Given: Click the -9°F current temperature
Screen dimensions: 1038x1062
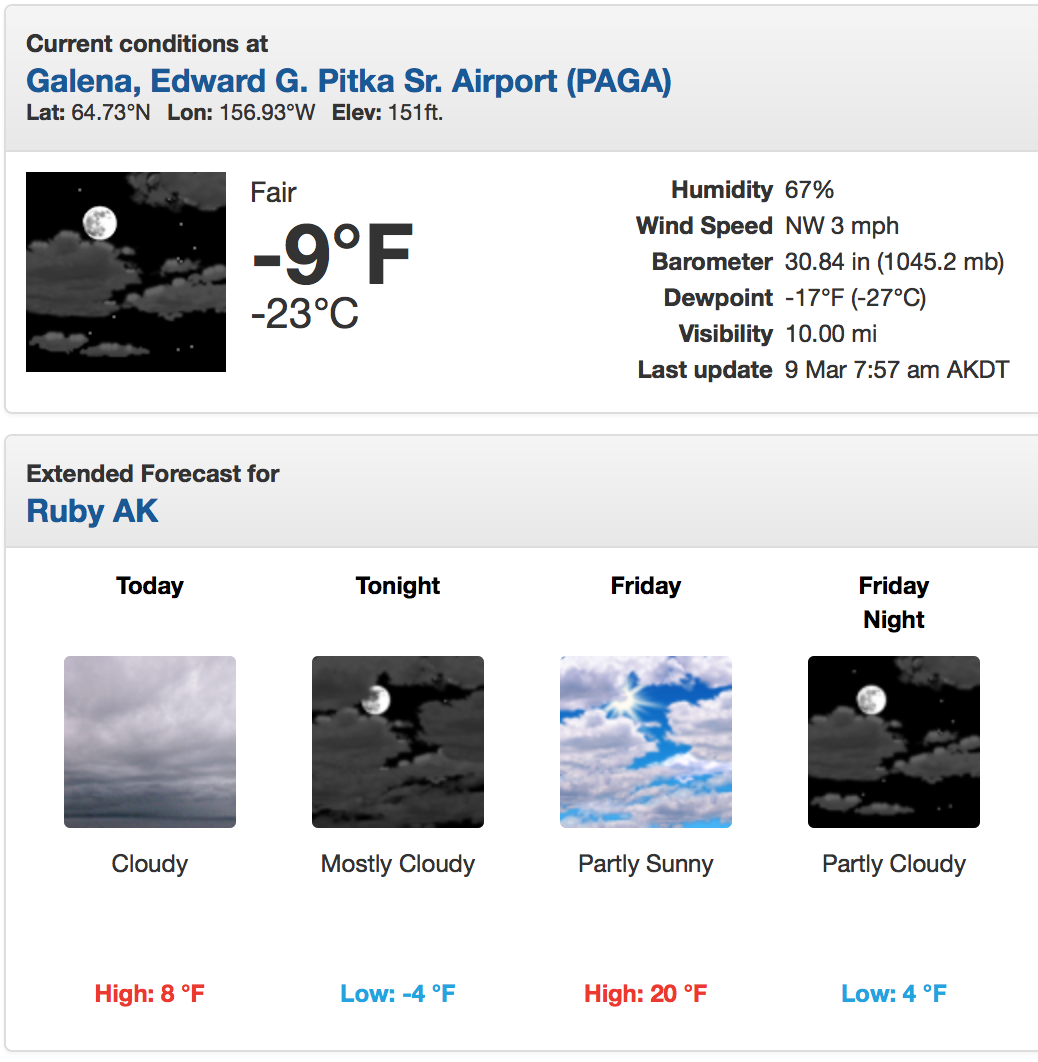Looking at the screenshot, I should click(332, 254).
